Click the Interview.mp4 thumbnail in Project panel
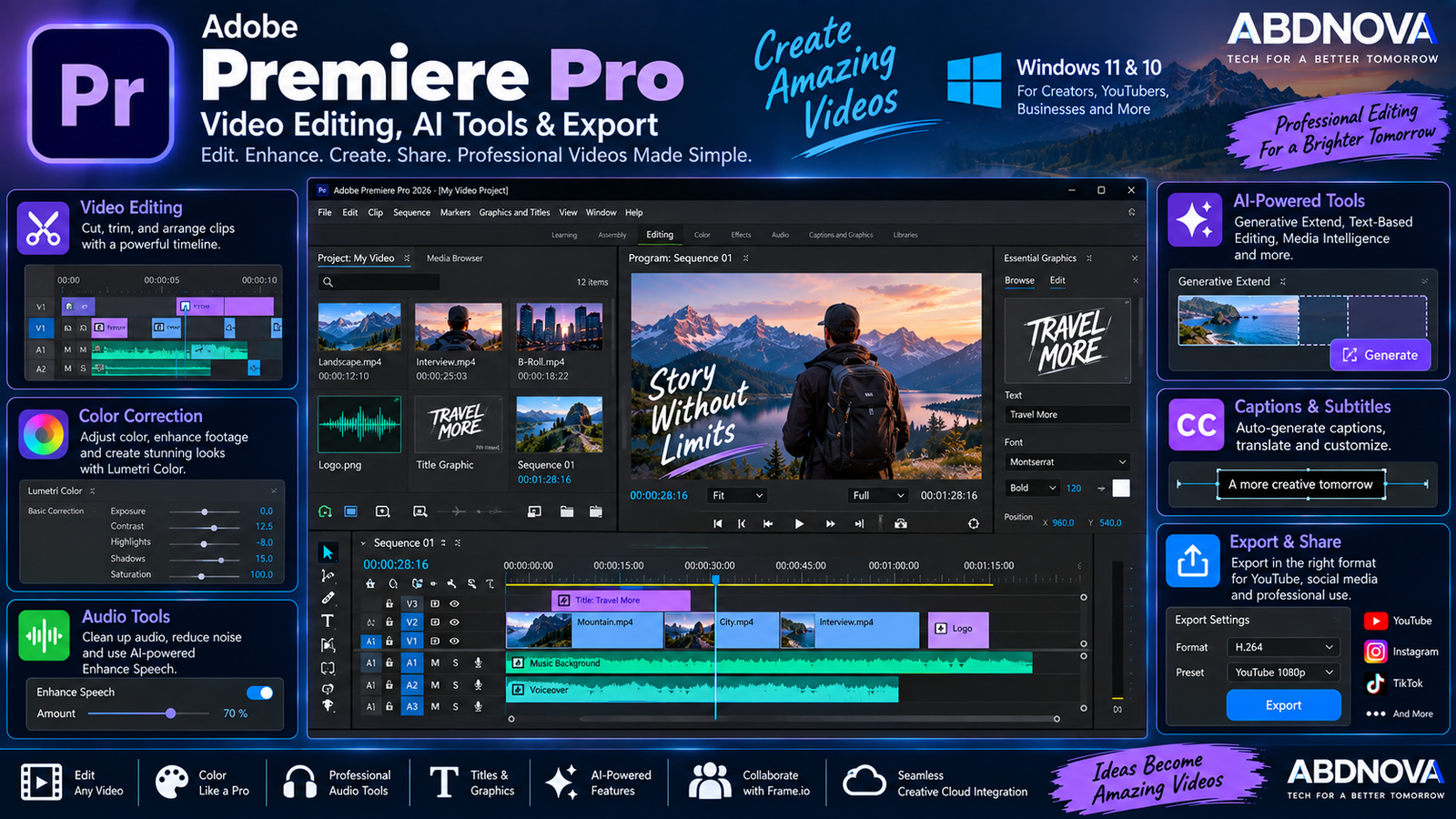Screen dimensions: 1456x819 click(459, 327)
